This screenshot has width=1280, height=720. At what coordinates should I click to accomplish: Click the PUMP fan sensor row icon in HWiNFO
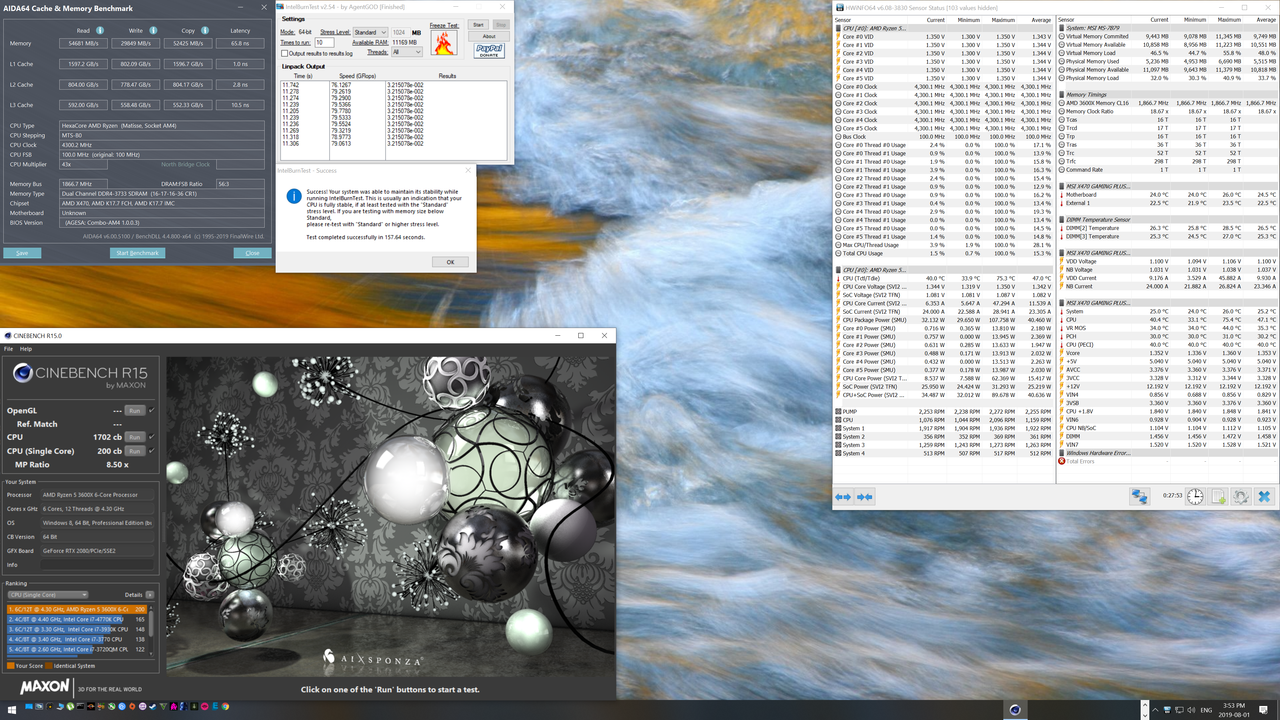tap(838, 411)
